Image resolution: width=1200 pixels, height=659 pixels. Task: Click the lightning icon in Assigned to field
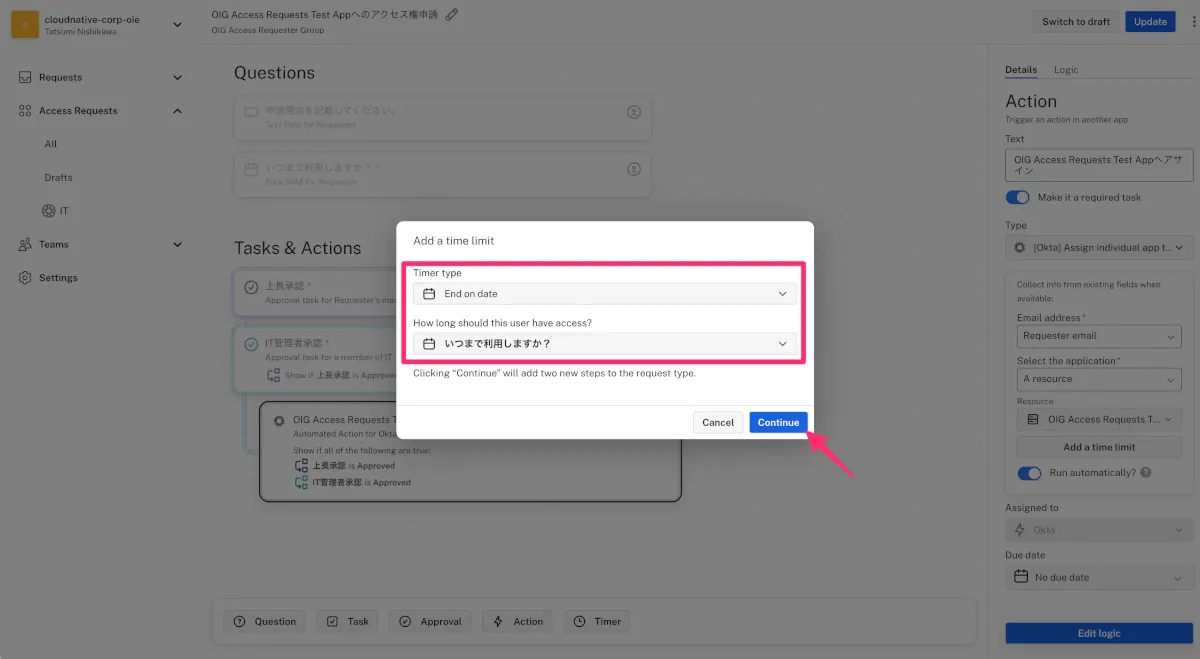point(1020,530)
